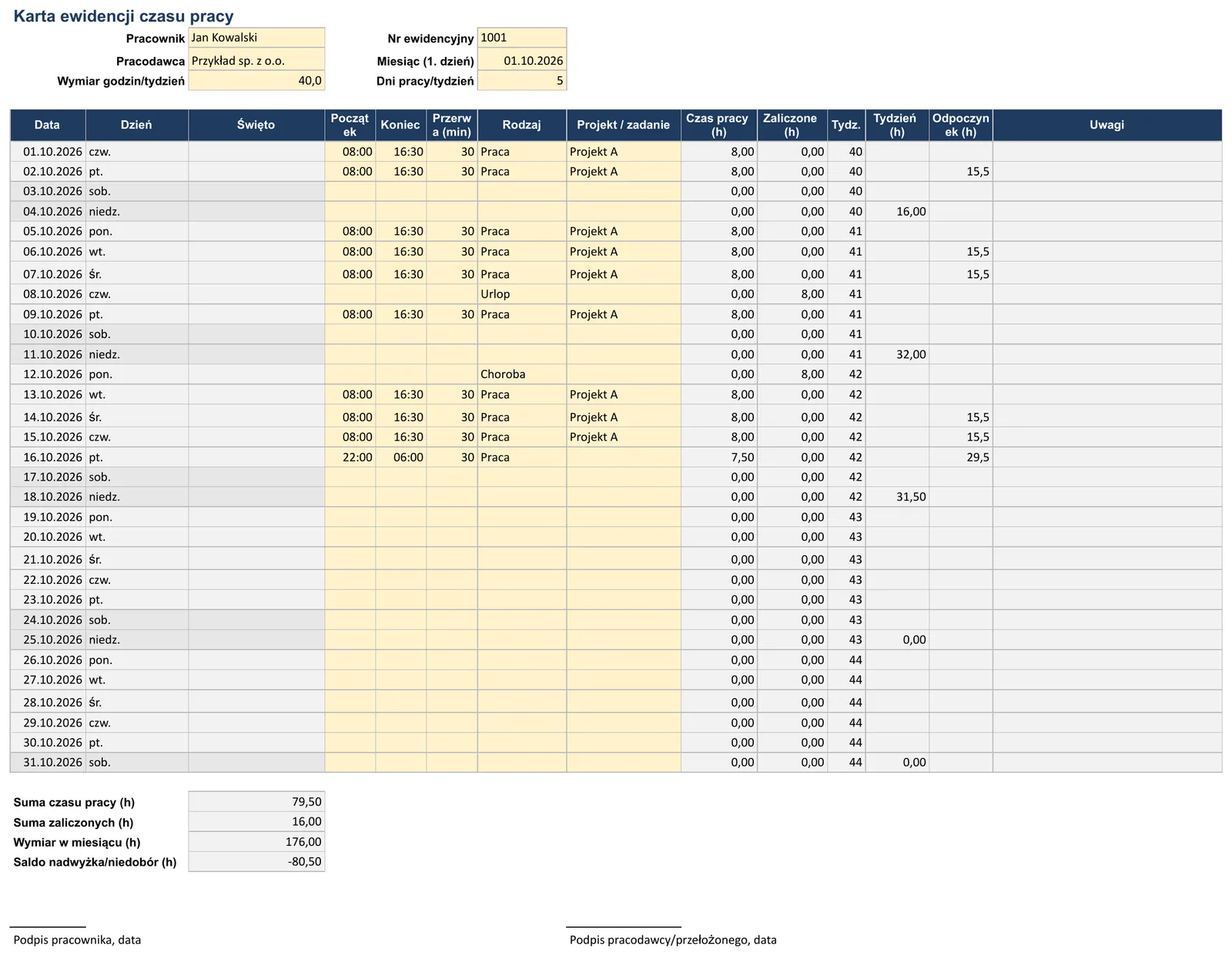
Task: Click the Rodzaj column header
Action: [x=522, y=125]
